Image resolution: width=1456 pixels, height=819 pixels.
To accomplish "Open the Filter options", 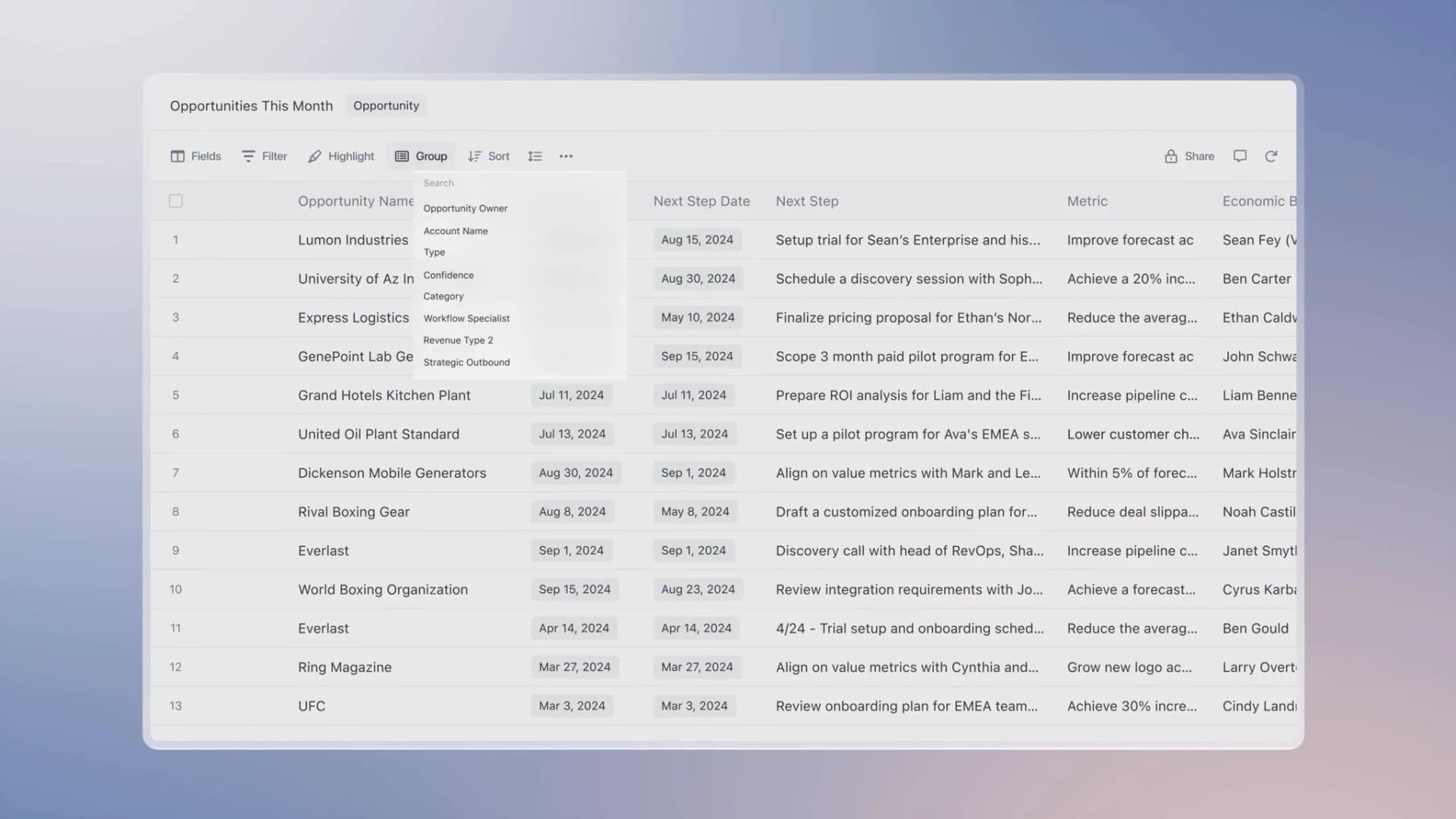I will pyautogui.click(x=264, y=156).
